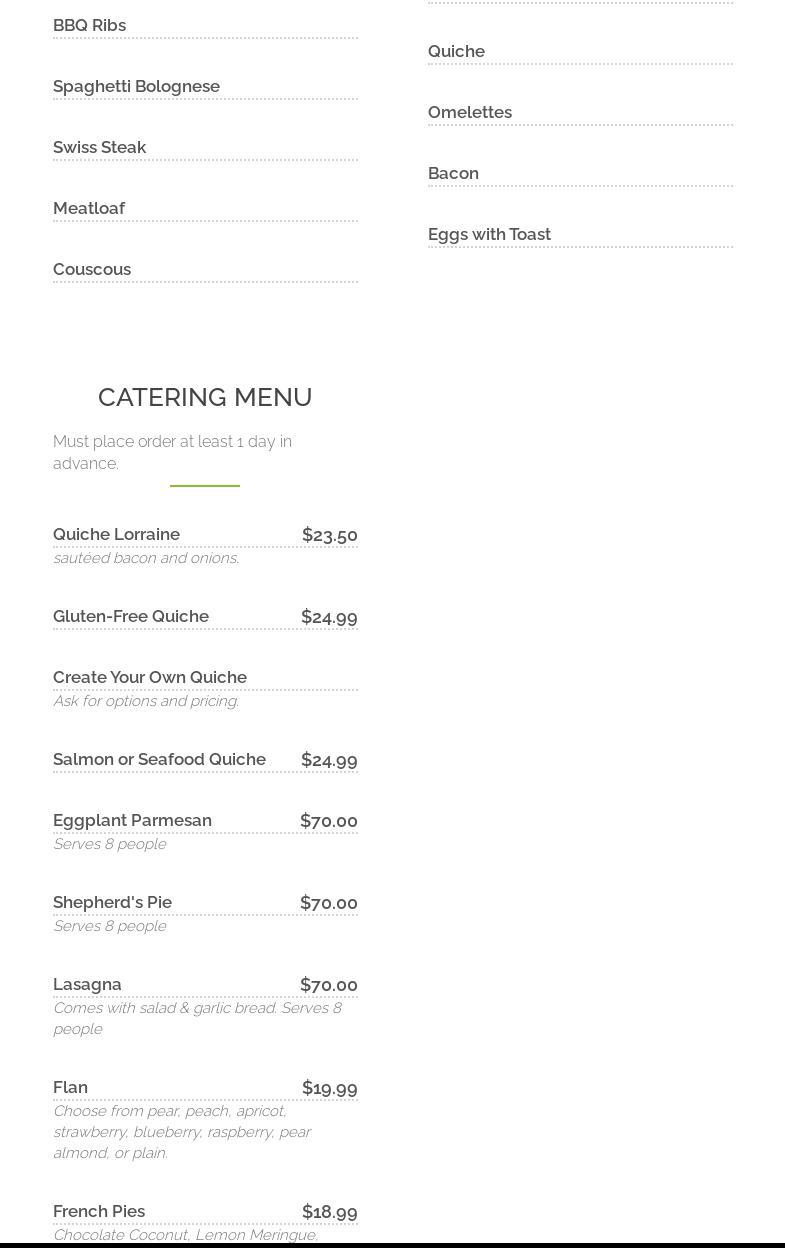Click the French Pies item name
785x1248 pixels.
(x=99, y=1211)
